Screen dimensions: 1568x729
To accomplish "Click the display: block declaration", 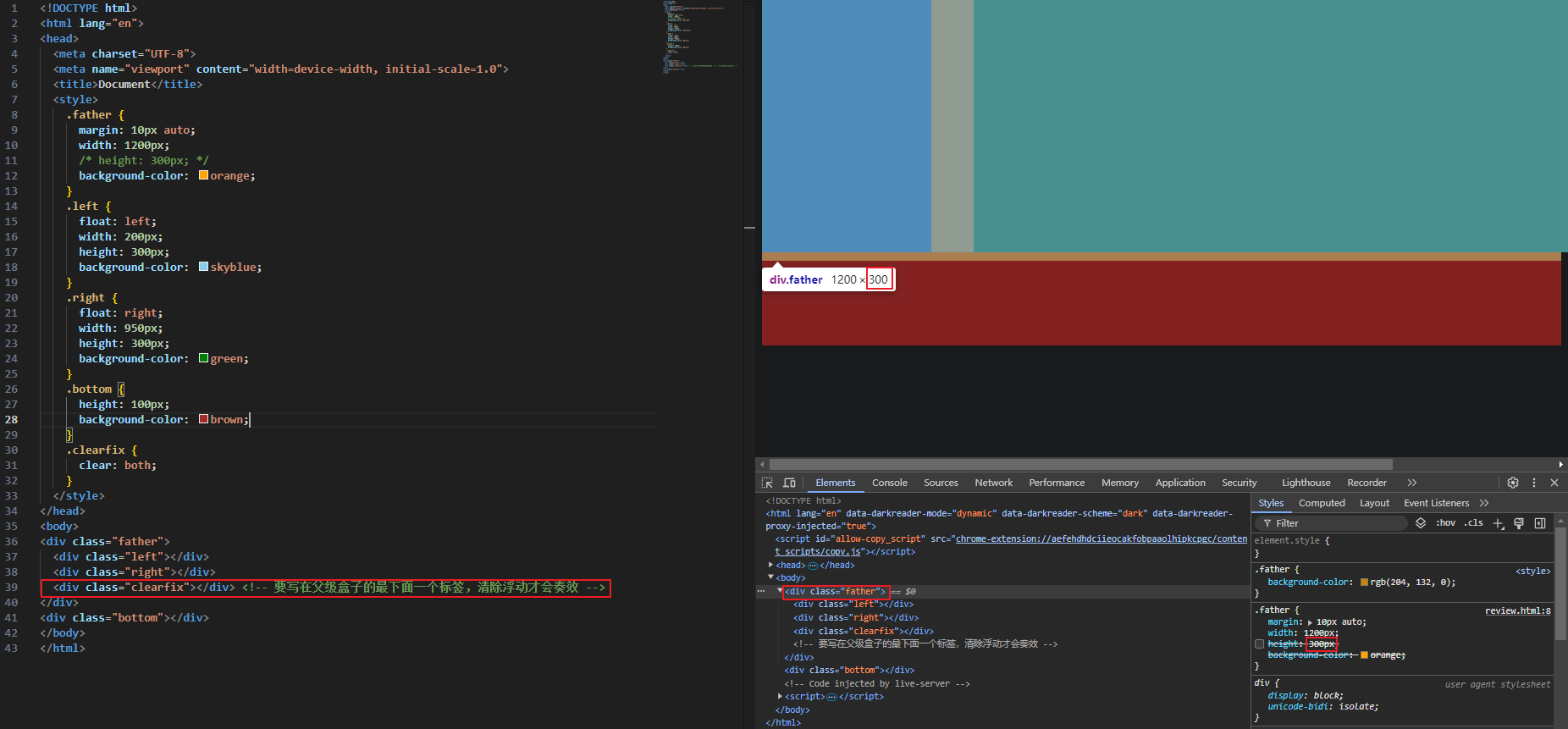I will coord(1306,695).
